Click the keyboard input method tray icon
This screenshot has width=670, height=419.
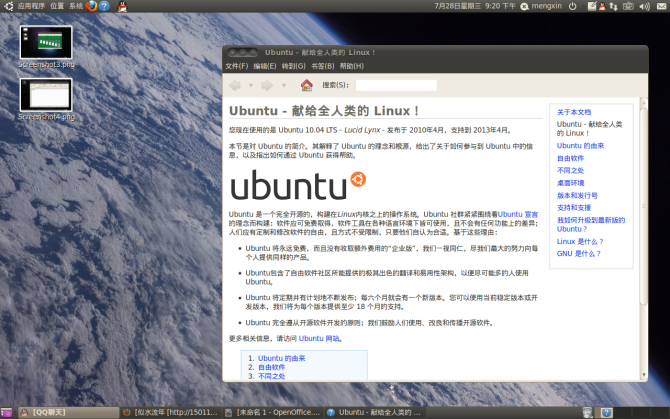click(628, 6)
